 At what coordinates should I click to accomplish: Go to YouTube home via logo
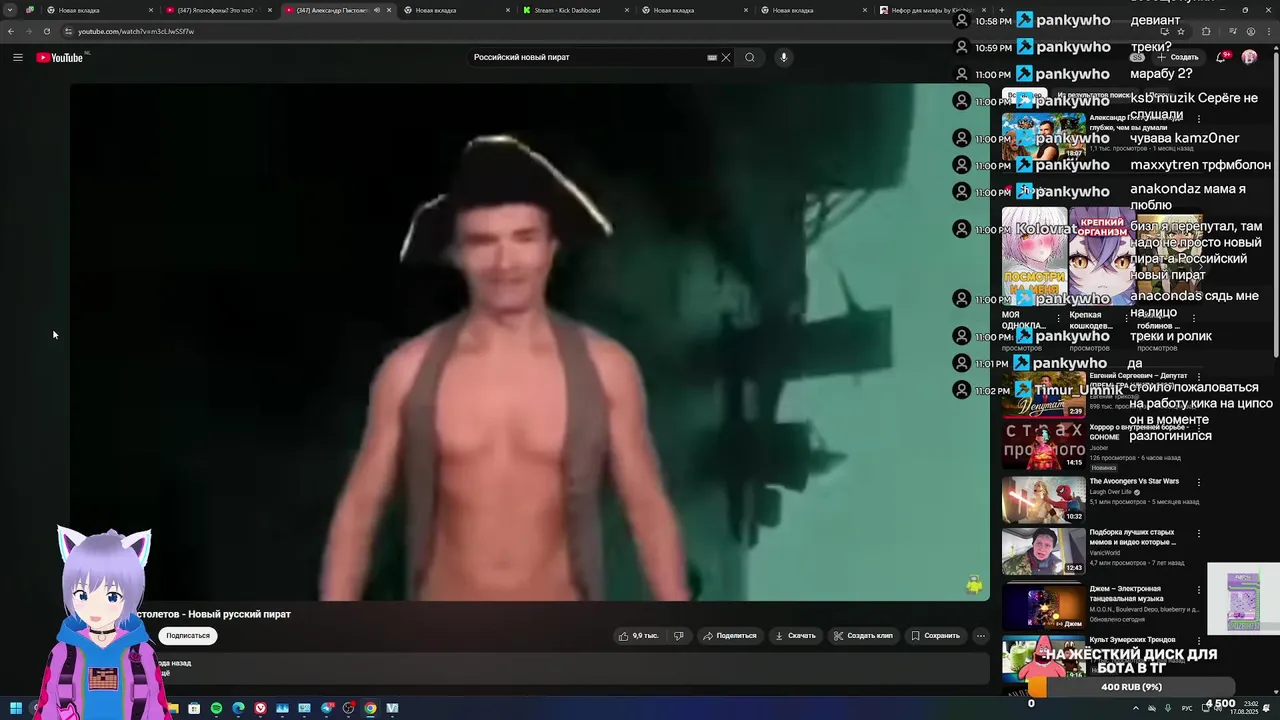(60, 57)
